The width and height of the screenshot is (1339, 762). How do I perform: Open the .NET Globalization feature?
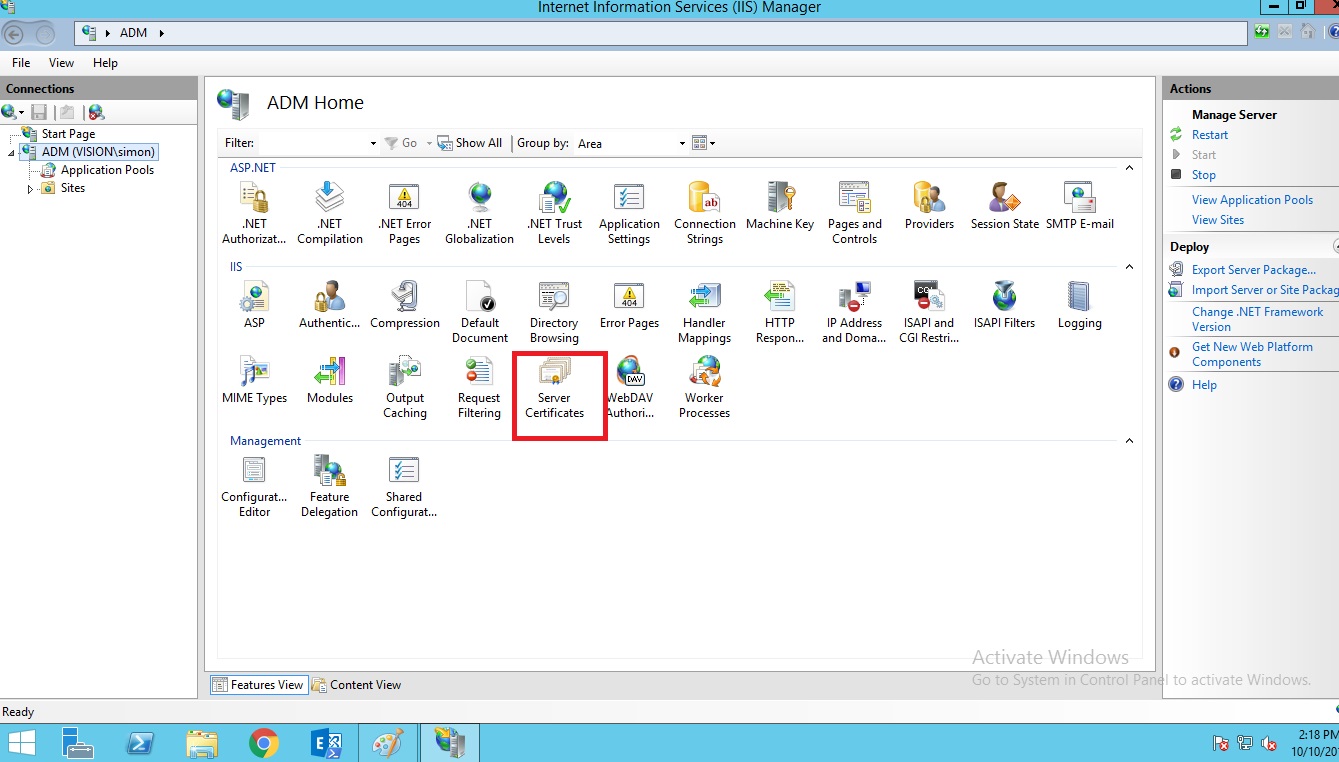pos(479,213)
